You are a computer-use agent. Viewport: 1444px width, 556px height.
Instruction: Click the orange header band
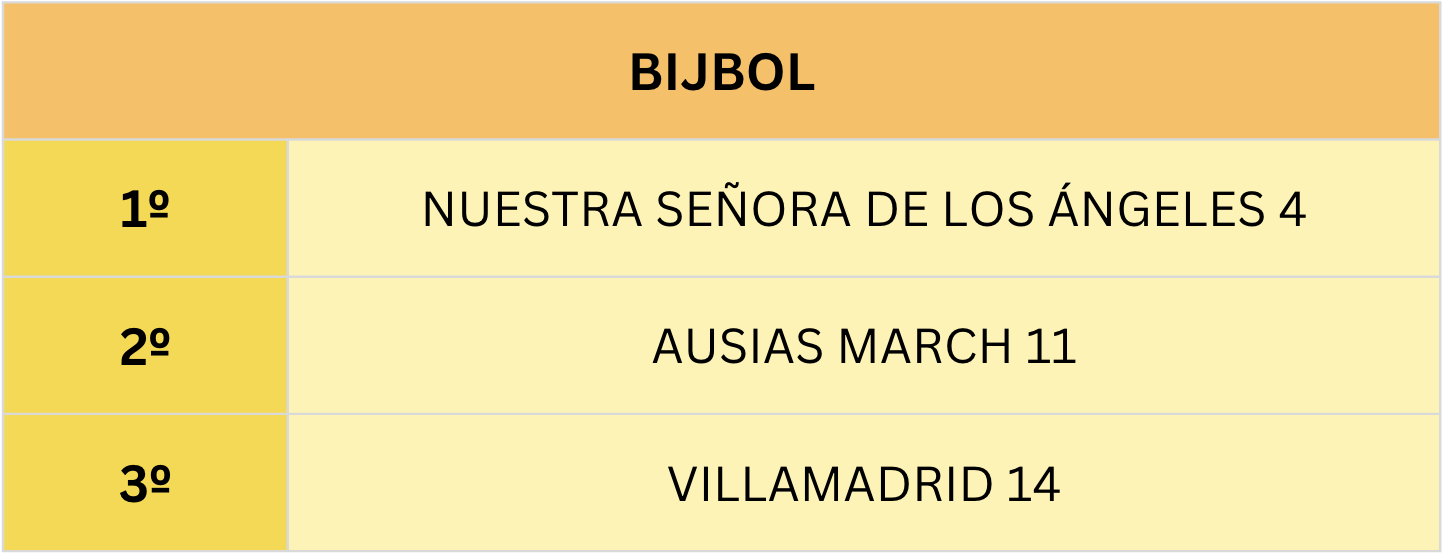tap(300, 70)
